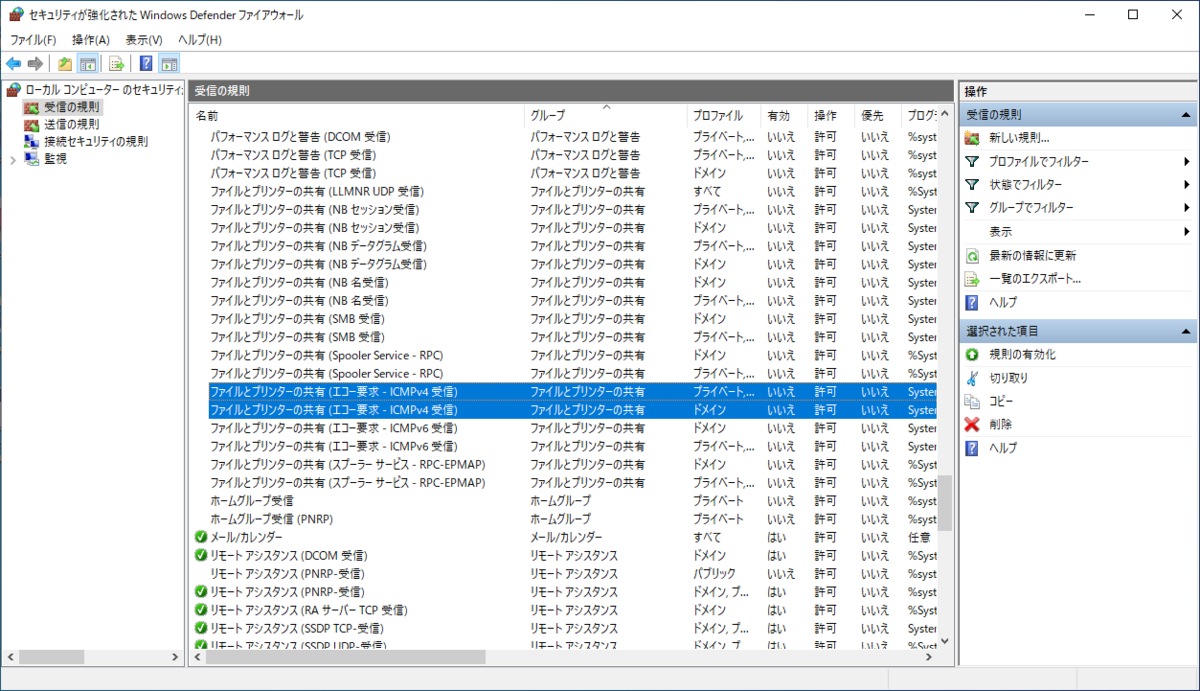Select ローカル コンピューター のセキュリティ root node
Screen dimensions: 1200x691
[104, 90]
